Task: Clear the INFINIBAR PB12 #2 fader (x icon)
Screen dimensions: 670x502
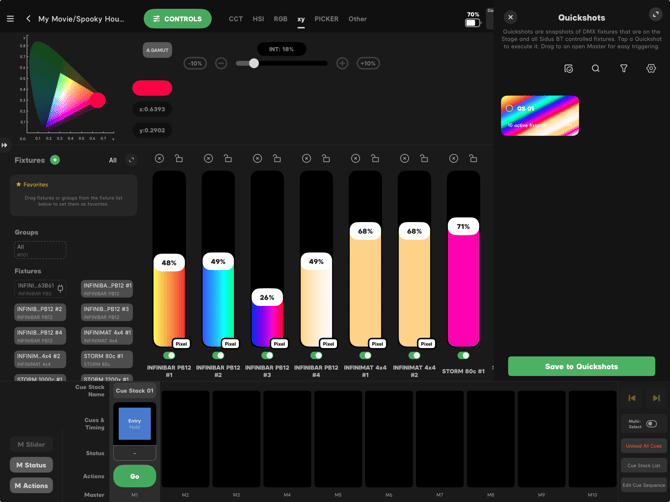Action: click(208, 159)
